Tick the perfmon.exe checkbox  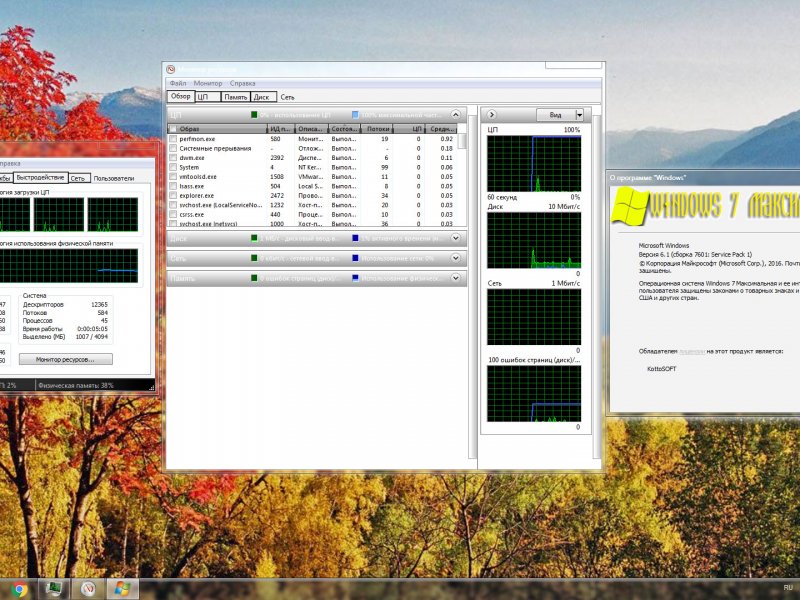(x=173, y=139)
